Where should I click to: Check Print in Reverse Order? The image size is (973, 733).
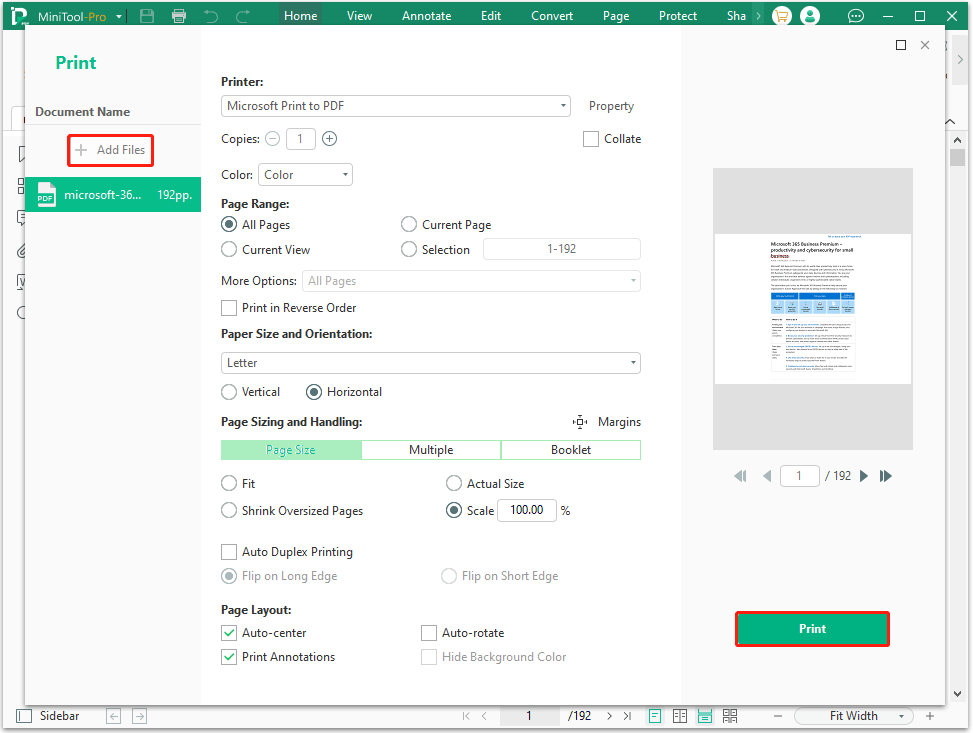point(229,308)
